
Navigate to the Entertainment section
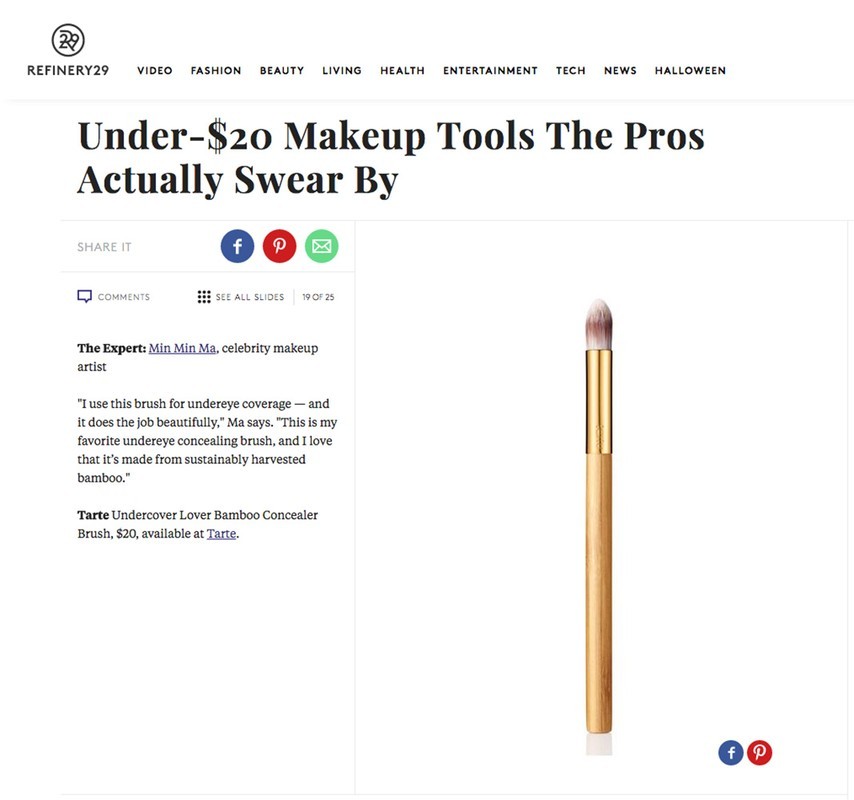point(490,71)
